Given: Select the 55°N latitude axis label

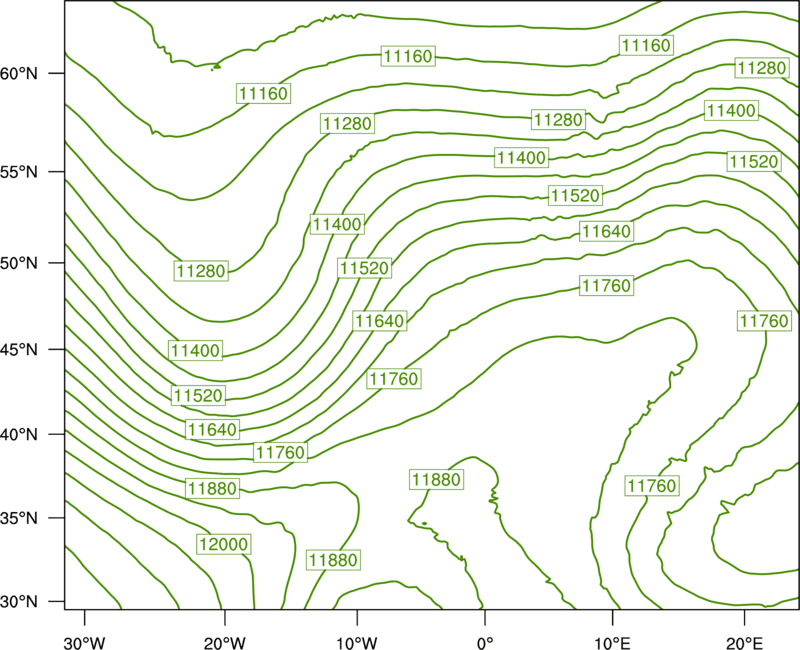Looking at the screenshot, I should (19, 172).
